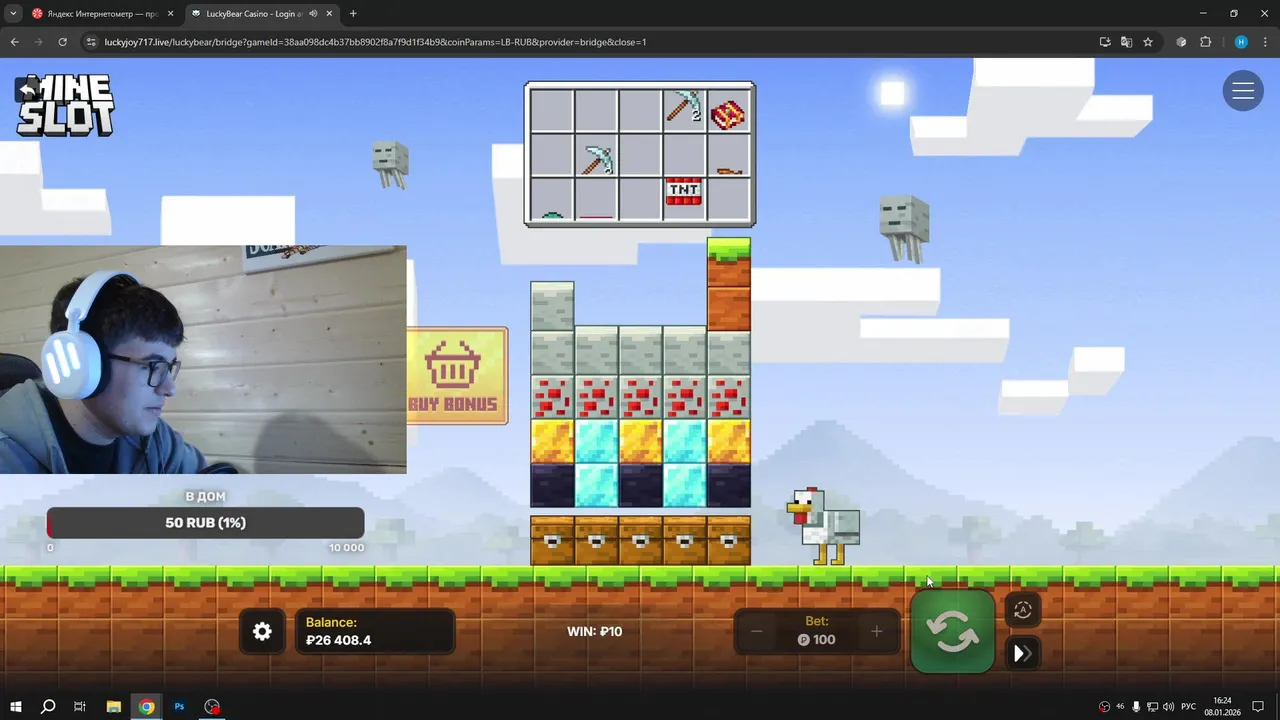The height and width of the screenshot is (720, 1280).
Task: Open Windows taskbar search
Action: tap(48, 706)
